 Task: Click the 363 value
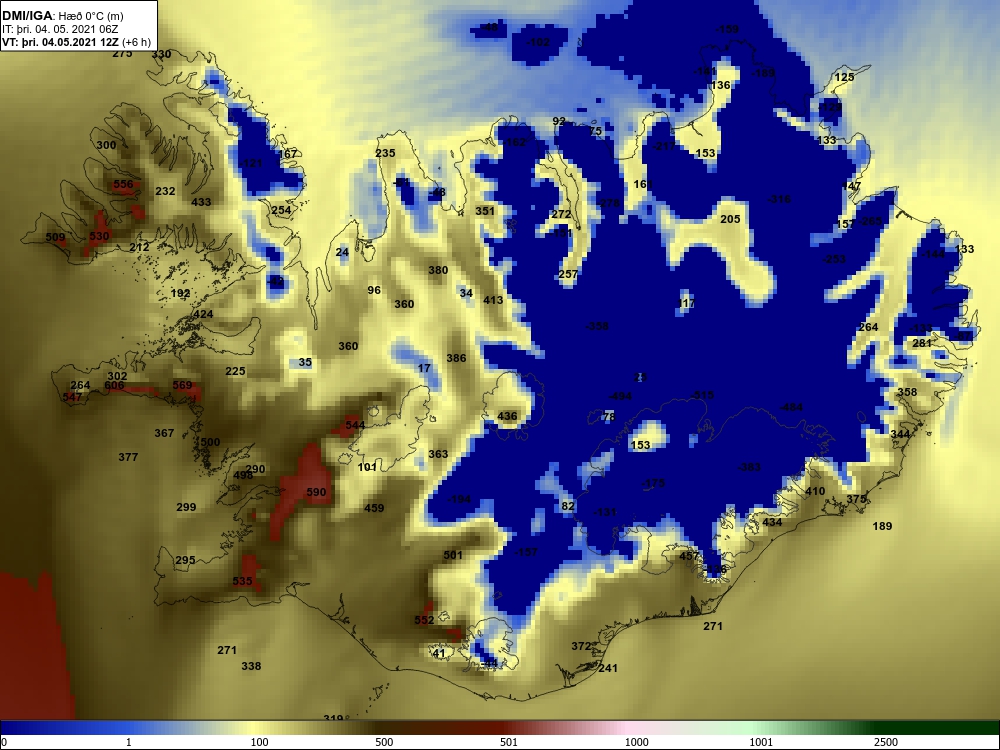438,454
